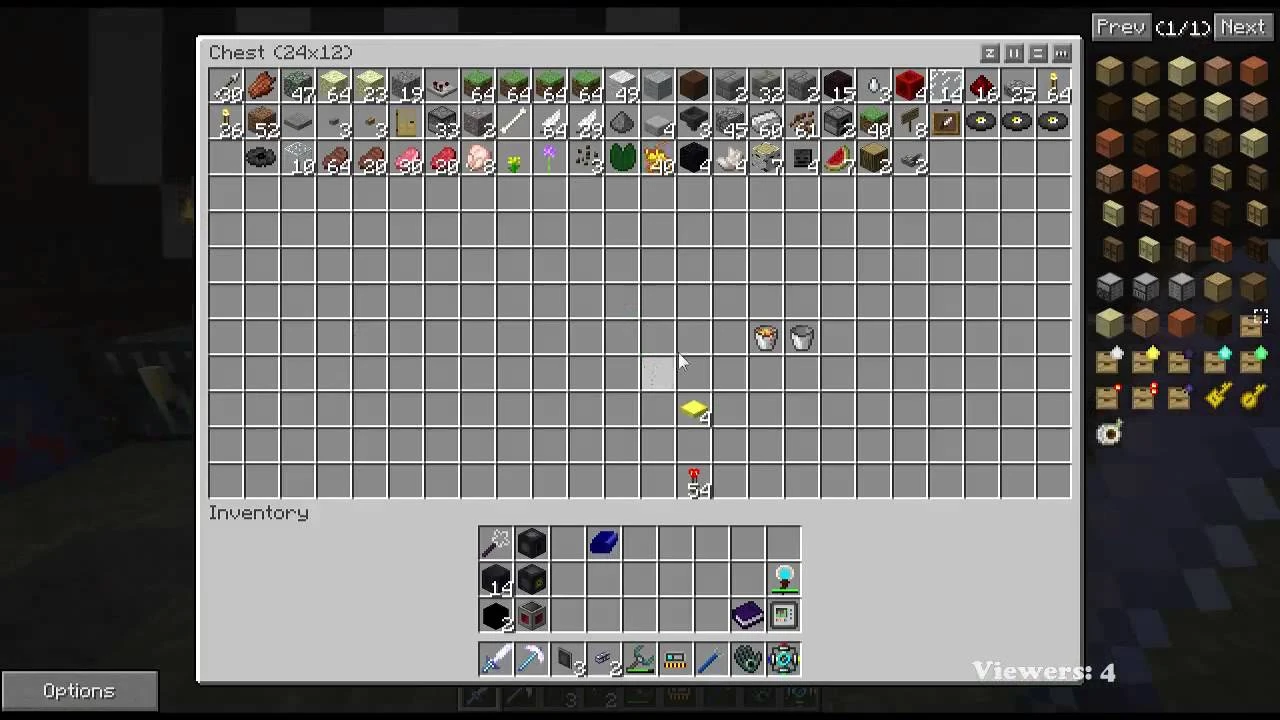
Task: Grab the monitor block in inventory
Action: click(784, 615)
